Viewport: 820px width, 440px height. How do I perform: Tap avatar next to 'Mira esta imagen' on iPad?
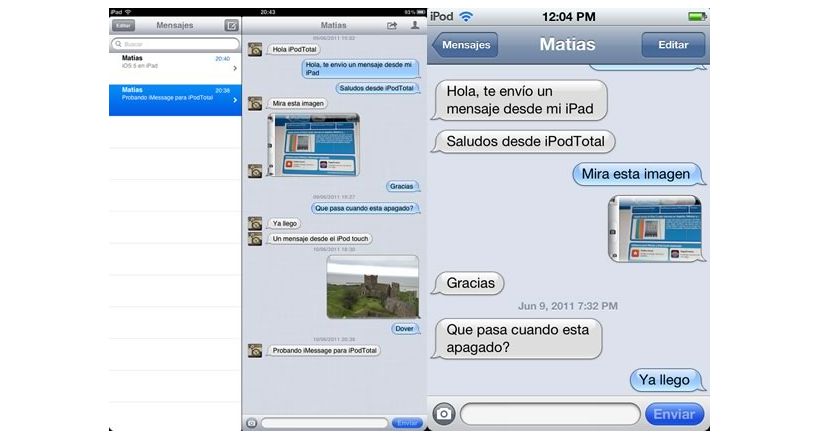click(255, 103)
